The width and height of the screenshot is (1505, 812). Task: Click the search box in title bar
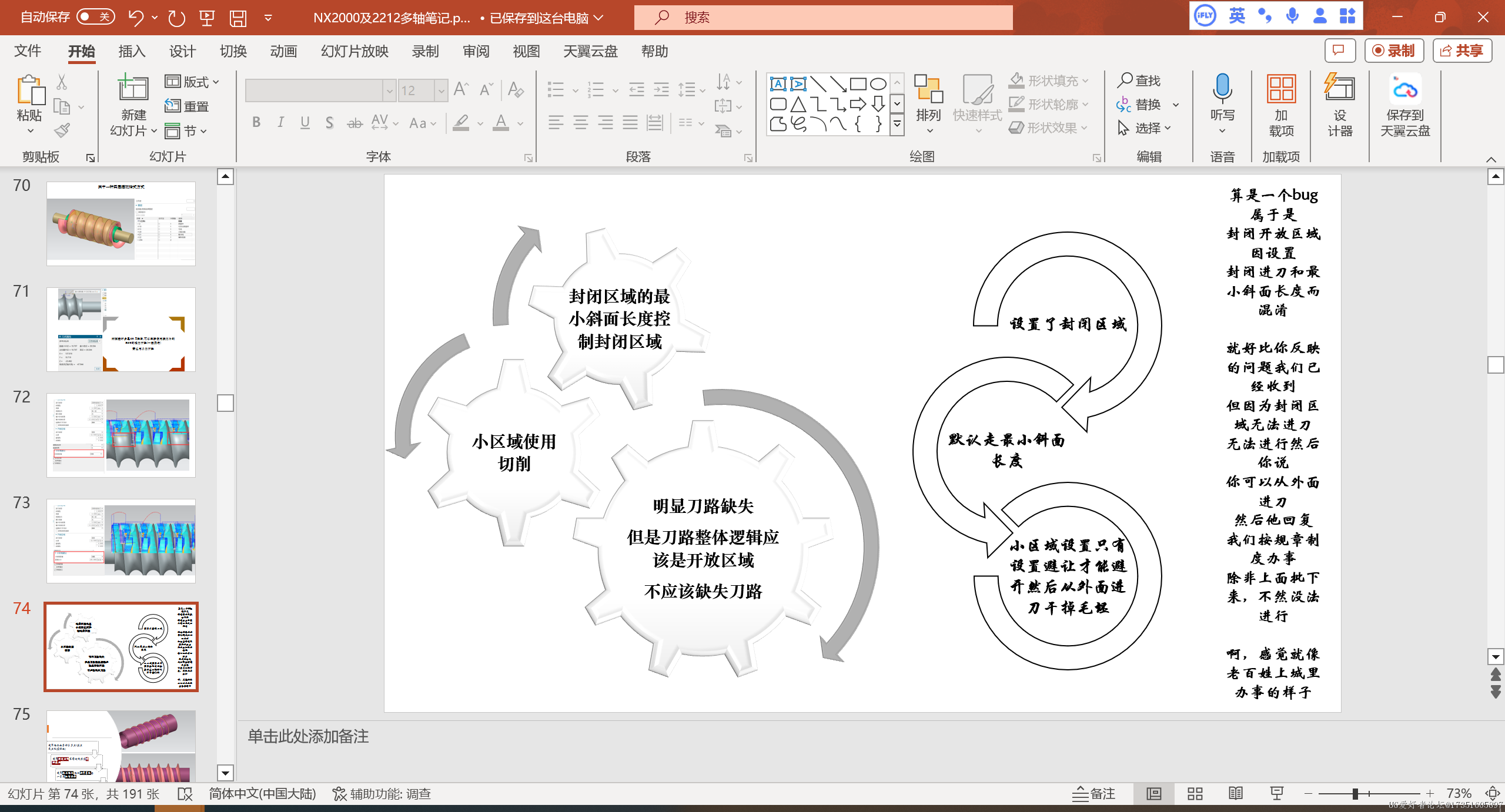823,18
